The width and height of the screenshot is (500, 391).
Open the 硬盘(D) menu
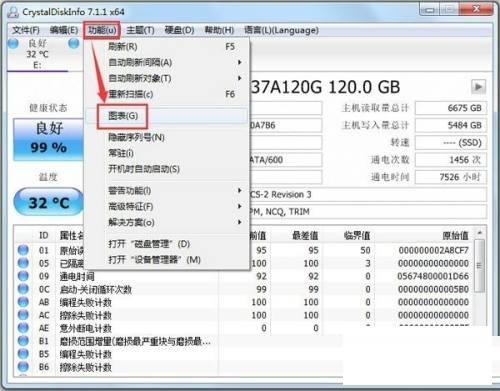pos(179,30)
